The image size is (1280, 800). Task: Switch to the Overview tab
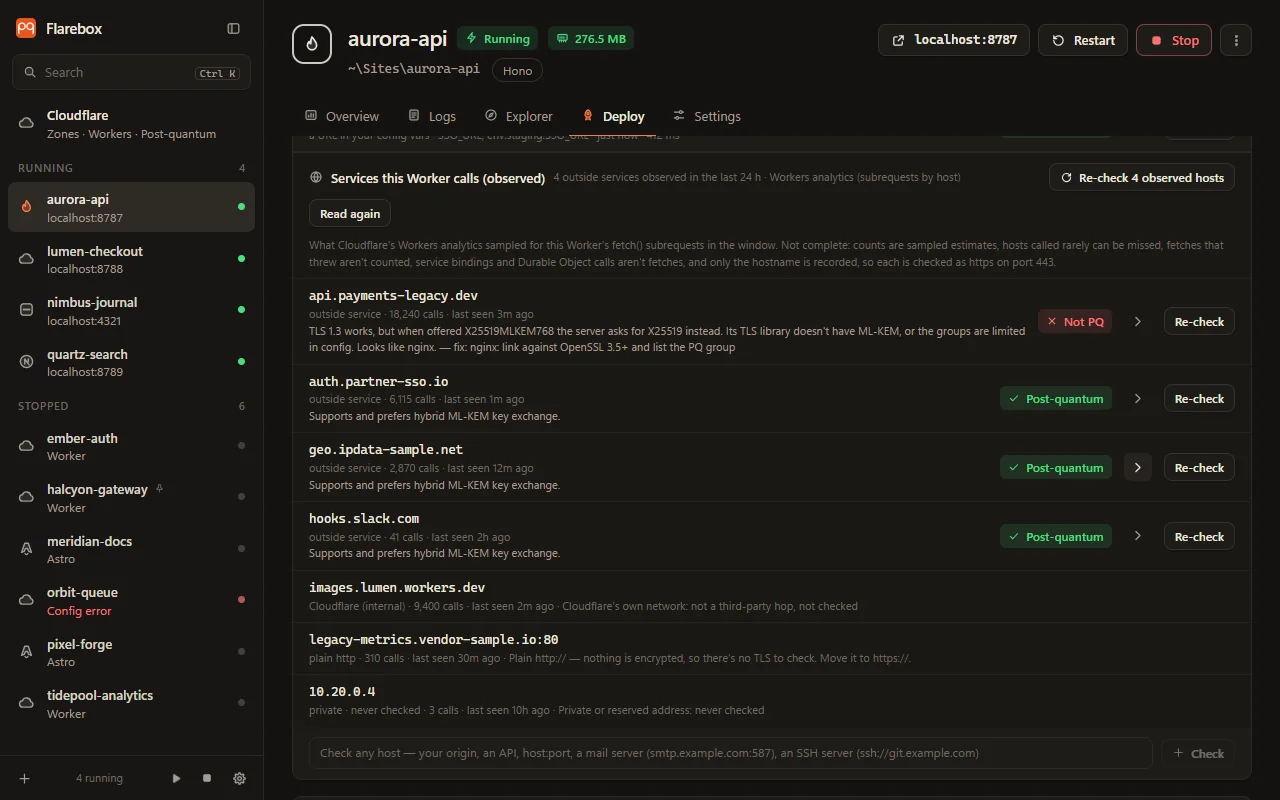click(342, 116)
